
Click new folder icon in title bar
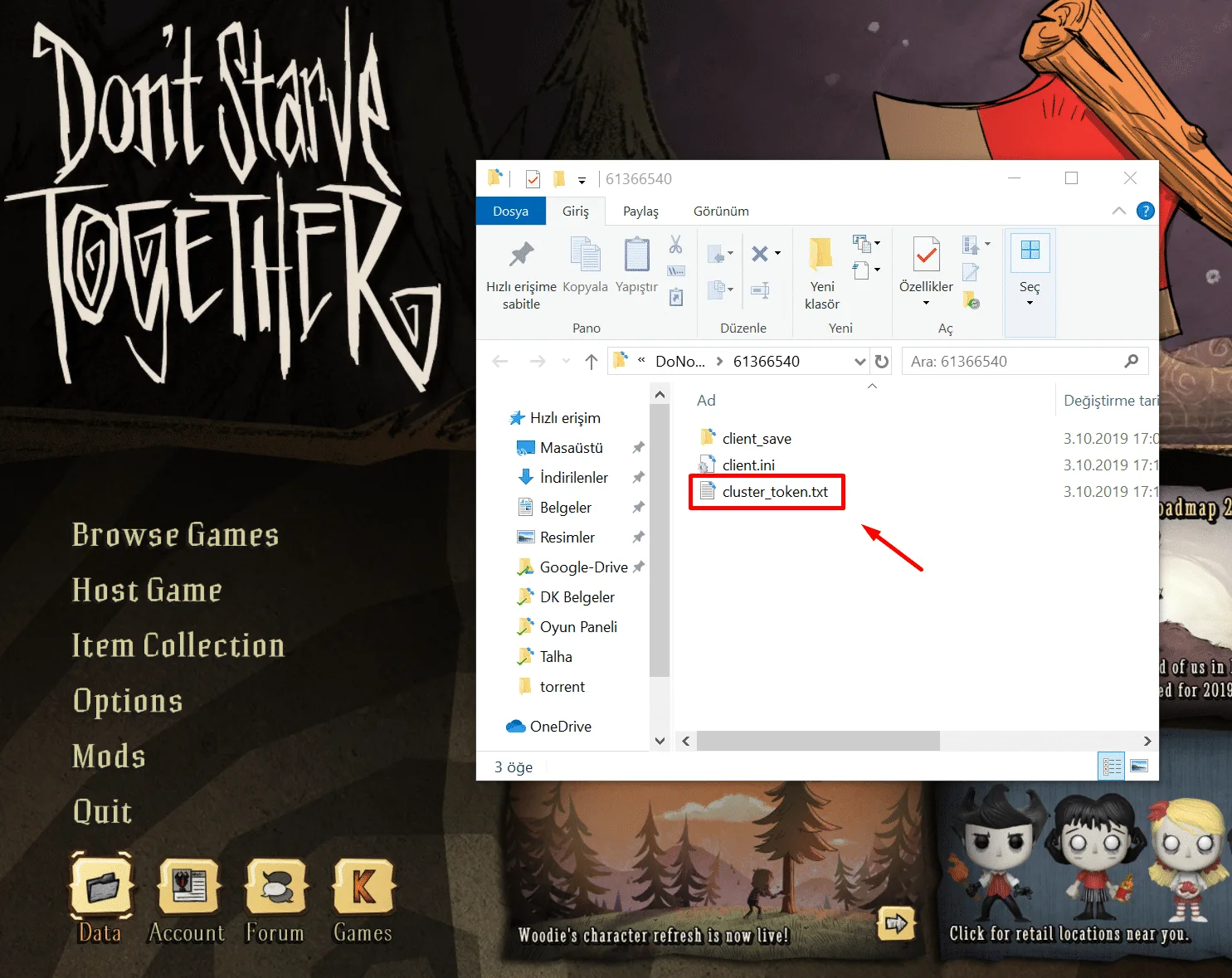pos(559,178)
